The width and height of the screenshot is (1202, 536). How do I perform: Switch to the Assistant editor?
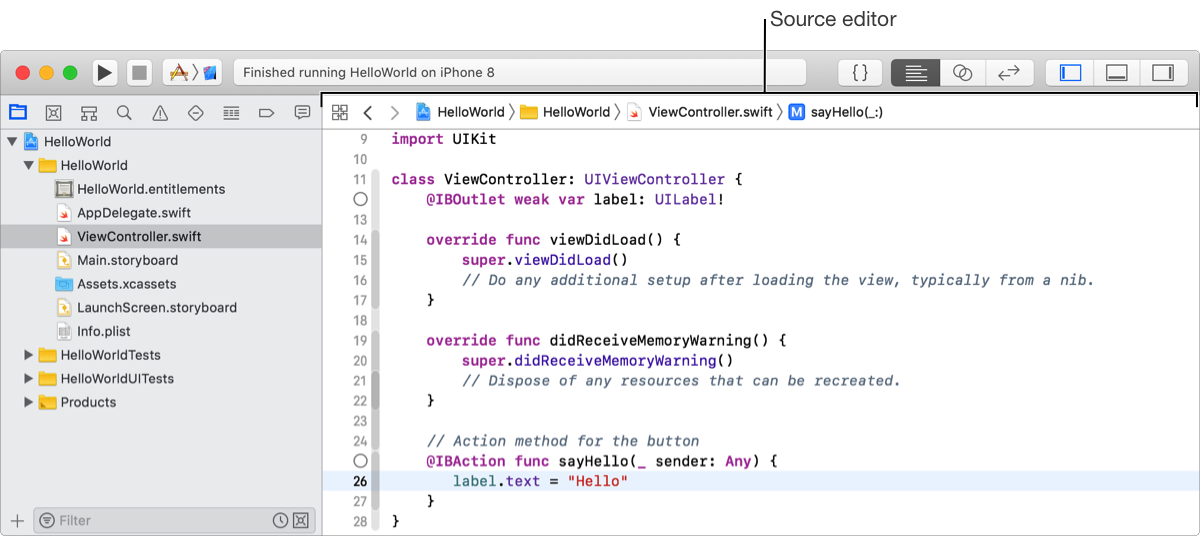tap(962, 73)
